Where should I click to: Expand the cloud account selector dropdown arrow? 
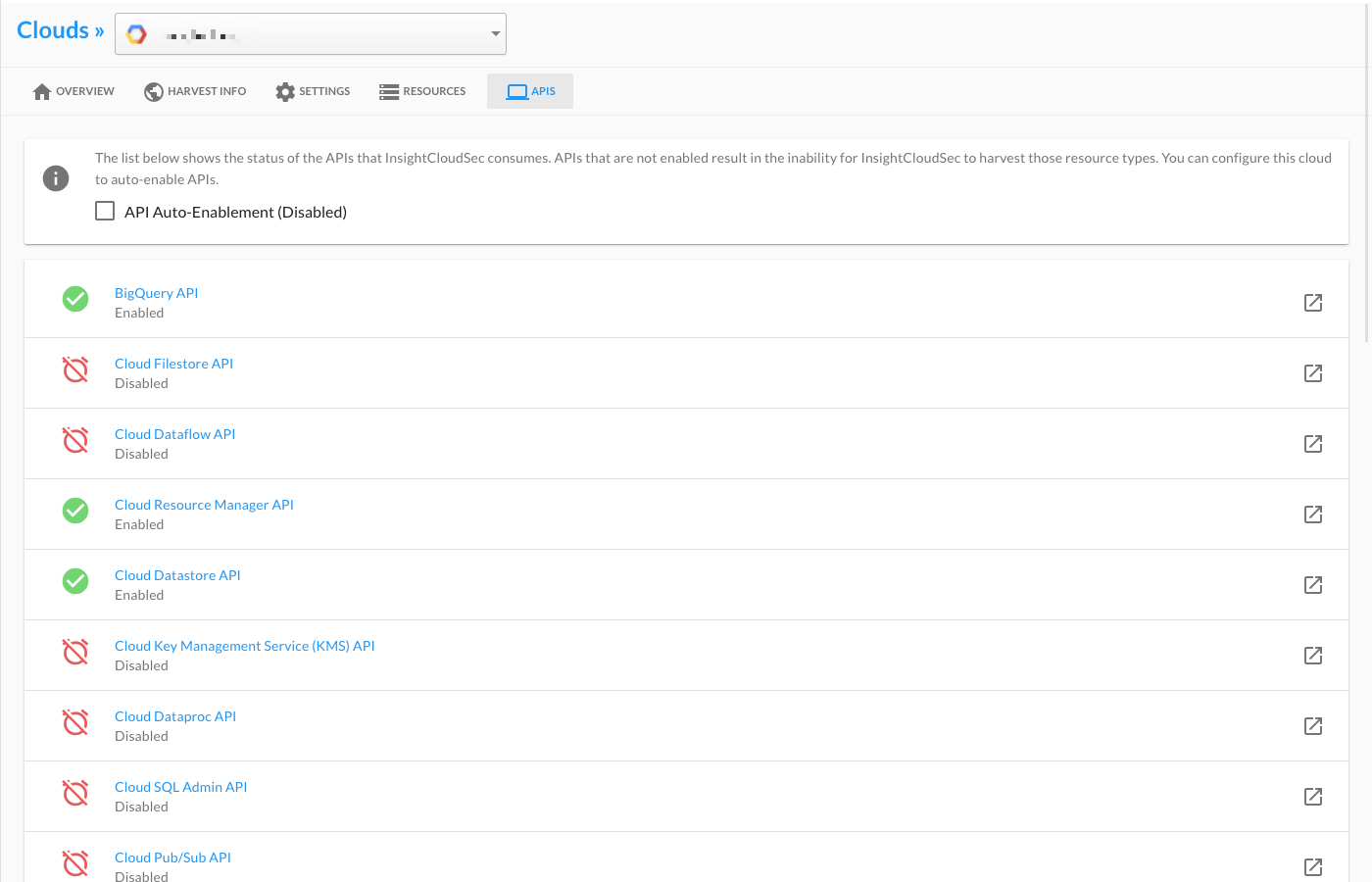click(x=496, y=34)
